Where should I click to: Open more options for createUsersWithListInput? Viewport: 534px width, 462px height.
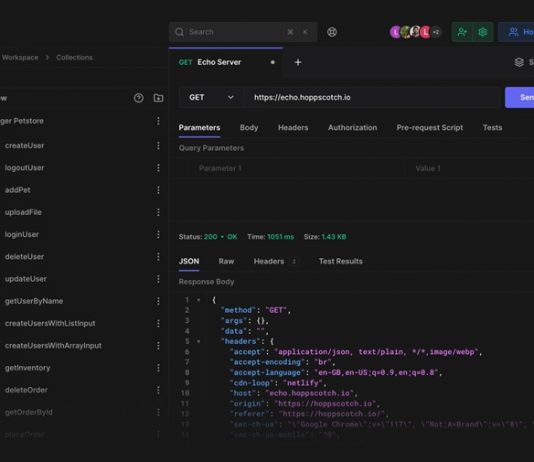click(158, 323)
